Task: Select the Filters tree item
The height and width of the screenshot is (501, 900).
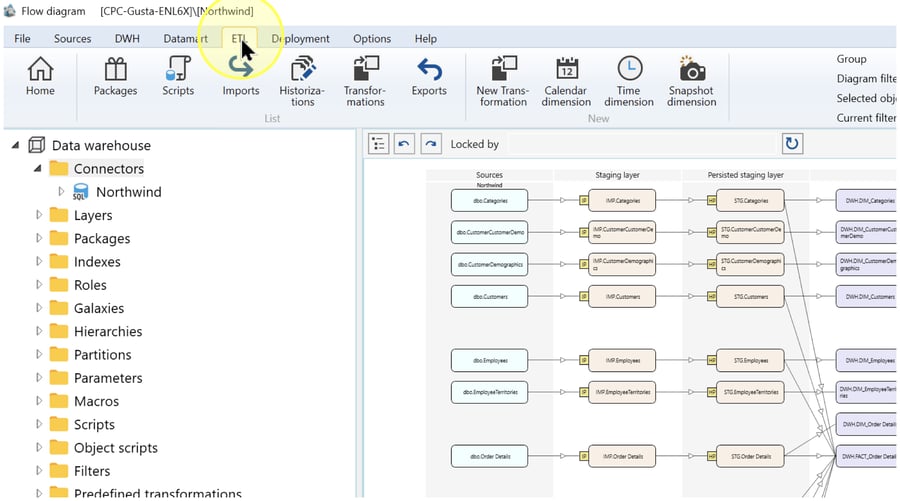Action: pos(92,471)
